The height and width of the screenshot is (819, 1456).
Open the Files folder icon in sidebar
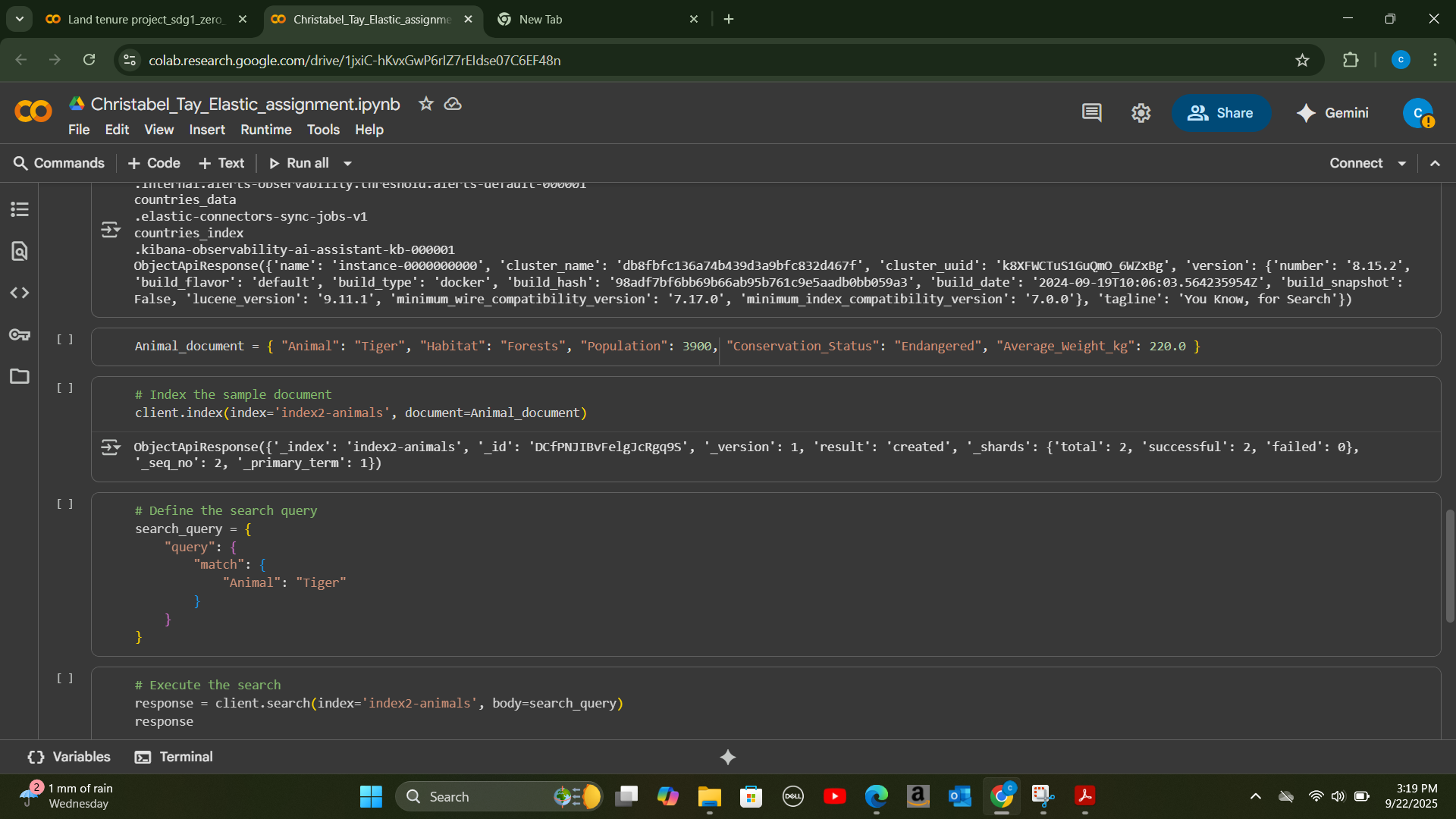[20, 376]
